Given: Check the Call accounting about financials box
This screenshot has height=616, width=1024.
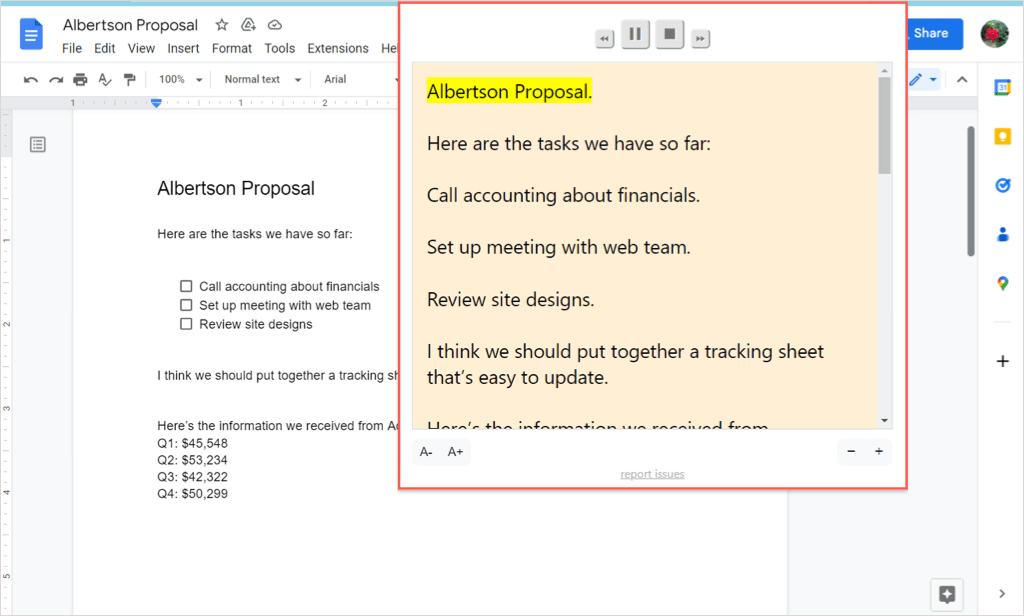Looking at the screenshot, I should 186,286.
